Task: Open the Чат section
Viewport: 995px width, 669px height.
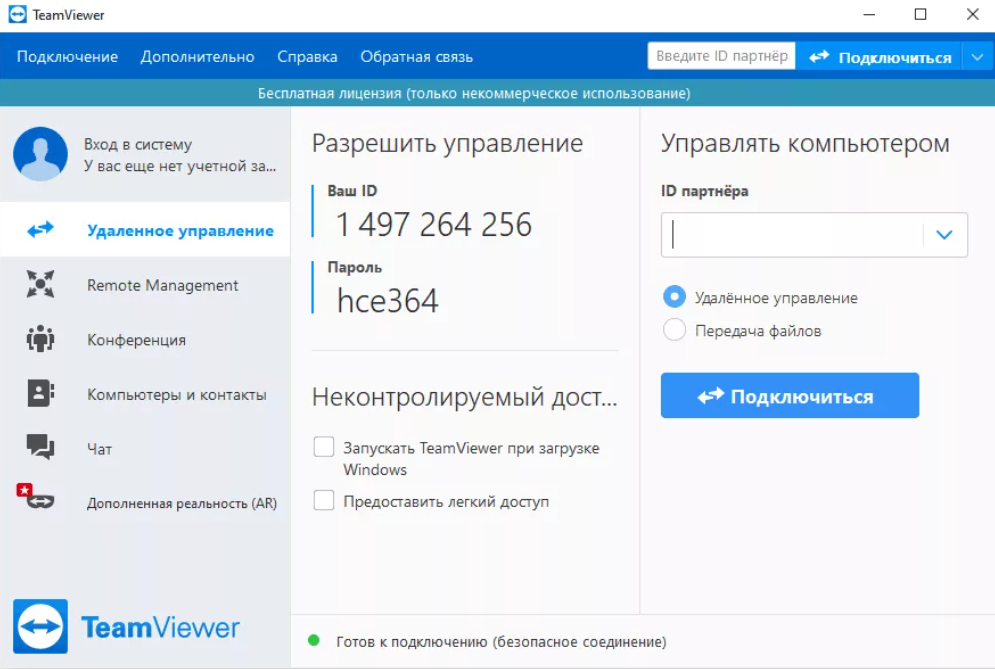Action: point(145,449)
